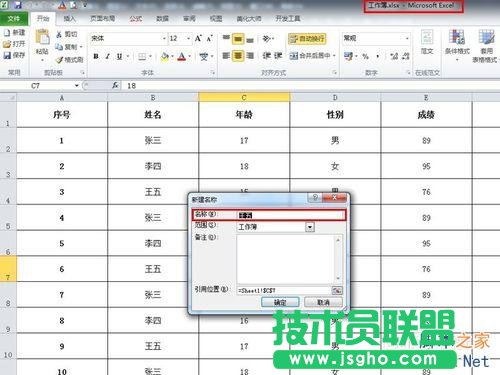This screenshot has width=500, height=375.
Task: Open the scope 工作簿 dropdown in dialog
Action: pyautogui.click(x=310, y=227)
